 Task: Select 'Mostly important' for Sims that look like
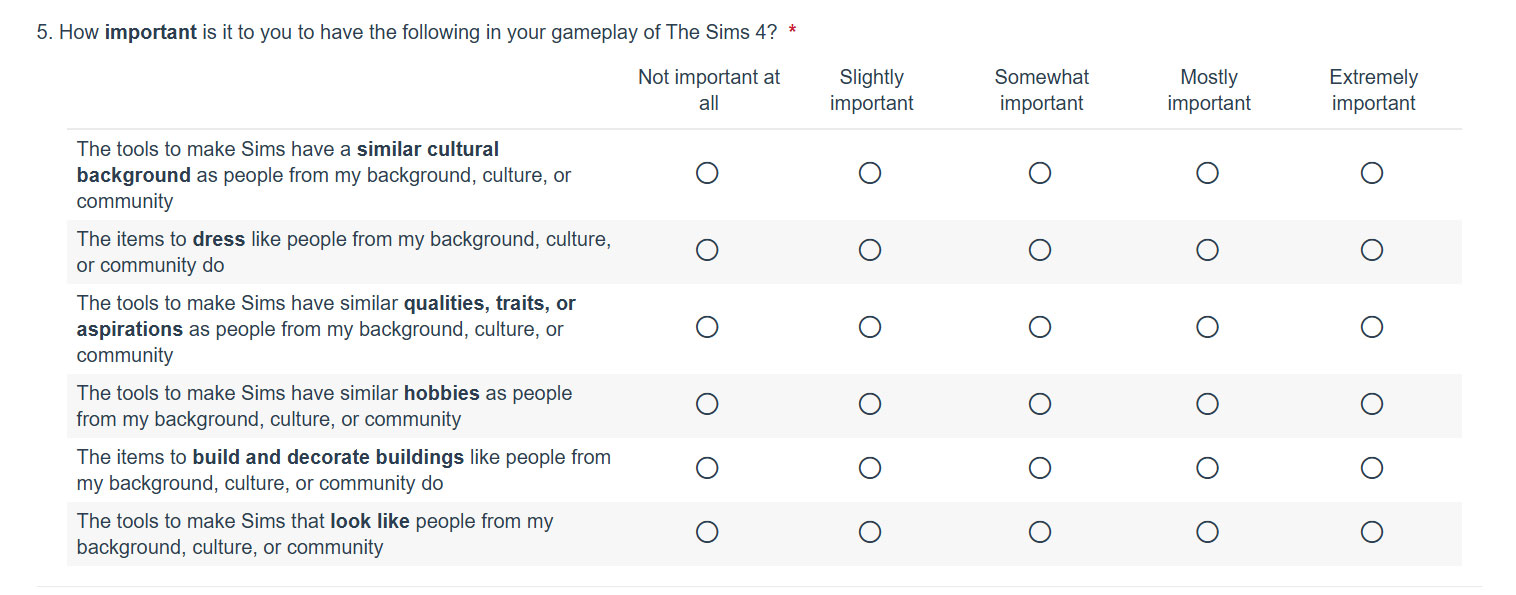point(1207,532)
